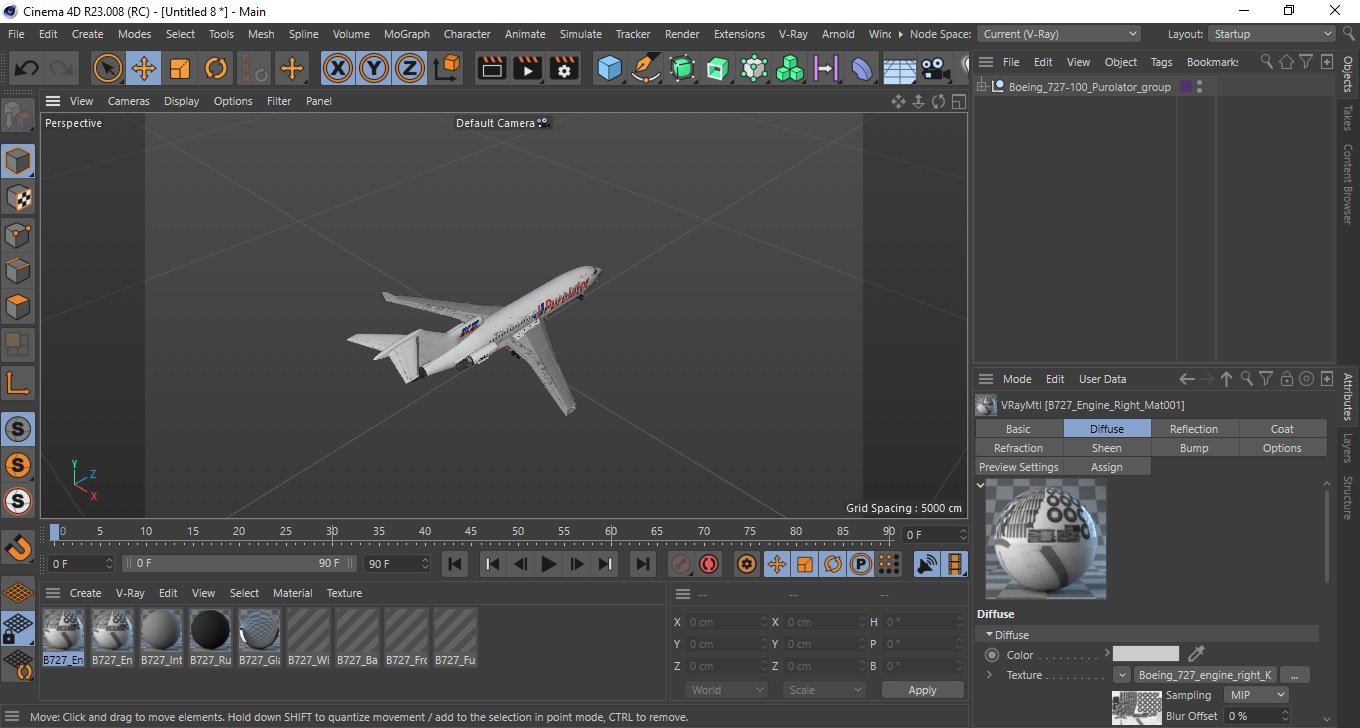Switch to the Reflection tab
This screenshot has height=728, width=1360.
click(x=1194, y=429)
